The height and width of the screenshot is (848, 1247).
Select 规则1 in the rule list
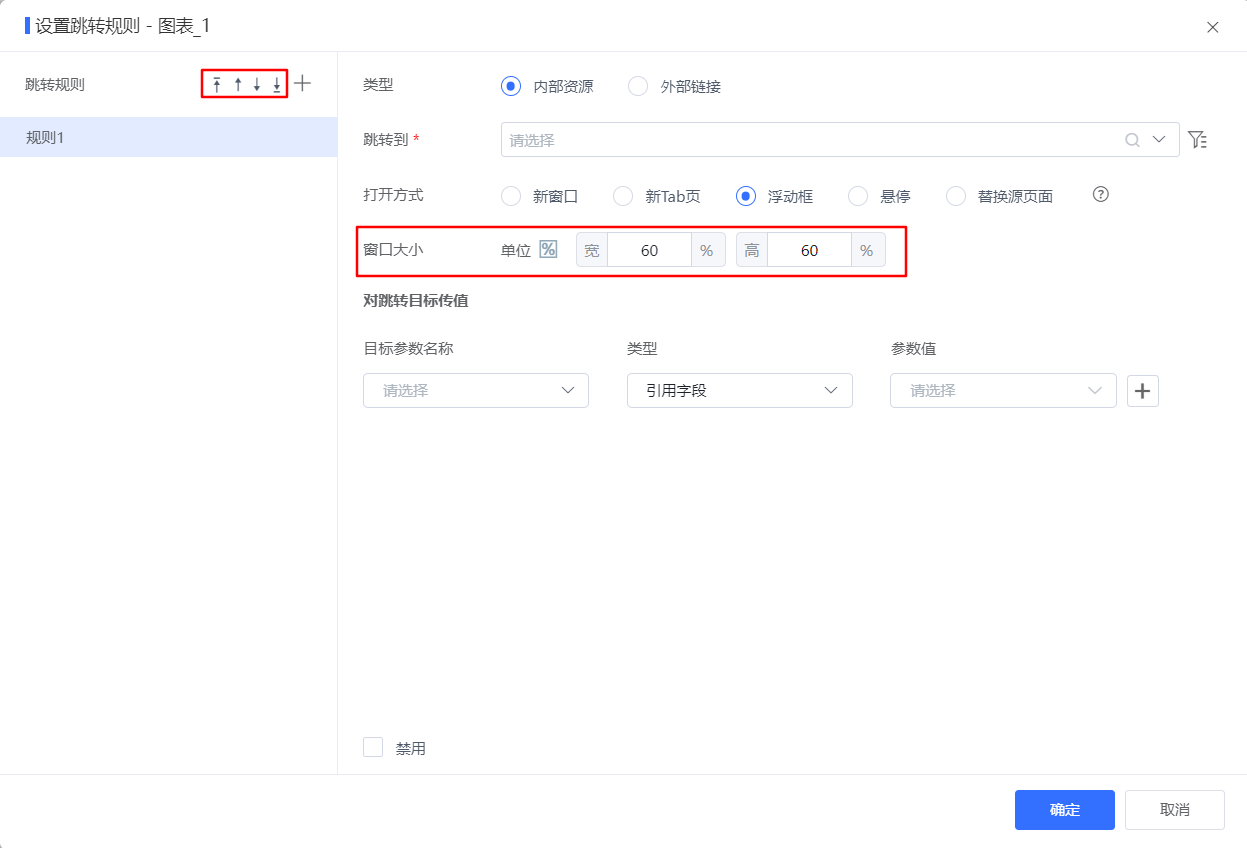pos(168,137)
